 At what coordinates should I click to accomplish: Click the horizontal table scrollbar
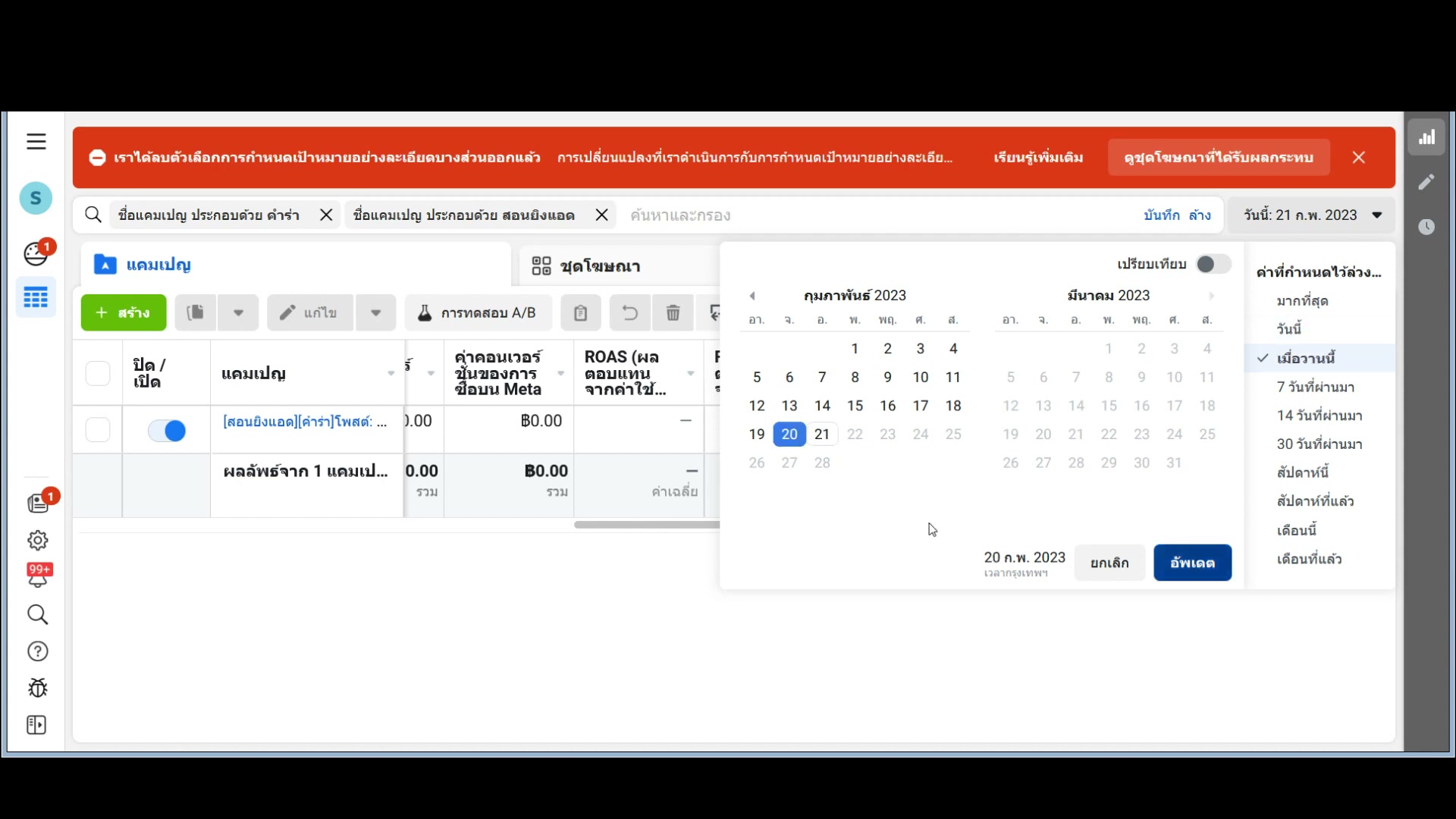646,525
